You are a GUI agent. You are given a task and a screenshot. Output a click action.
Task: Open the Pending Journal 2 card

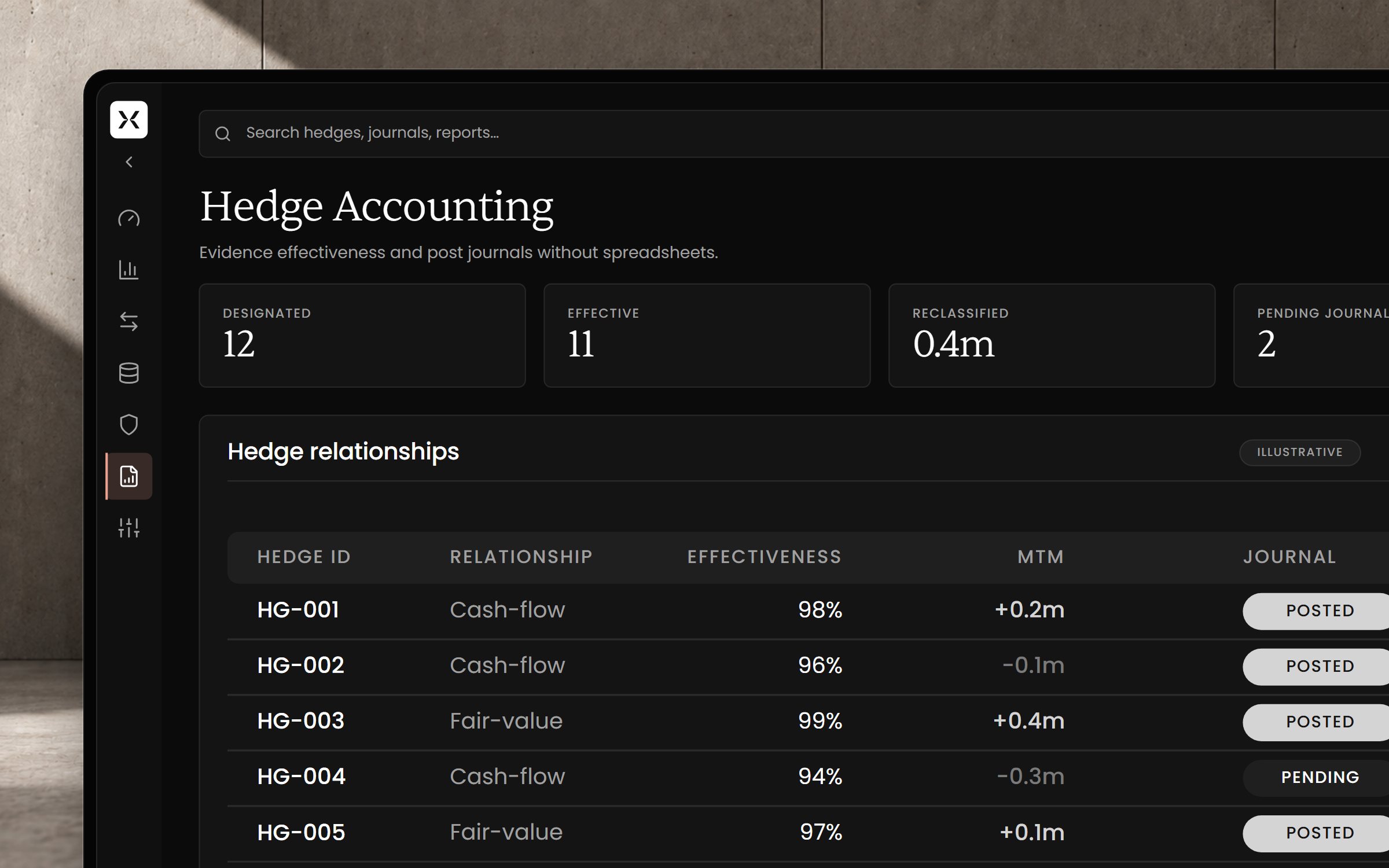coord(1311,336)
